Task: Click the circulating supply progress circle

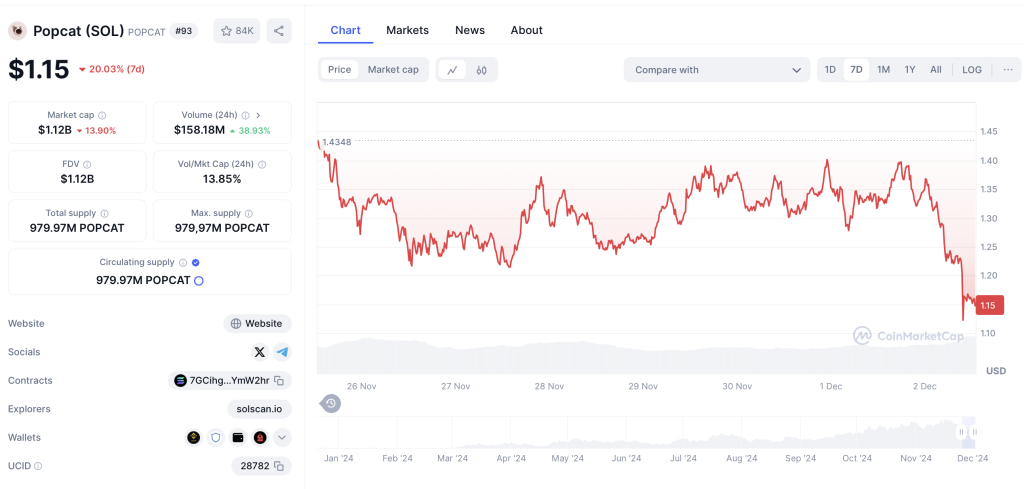Action: (x=199, y=281)
